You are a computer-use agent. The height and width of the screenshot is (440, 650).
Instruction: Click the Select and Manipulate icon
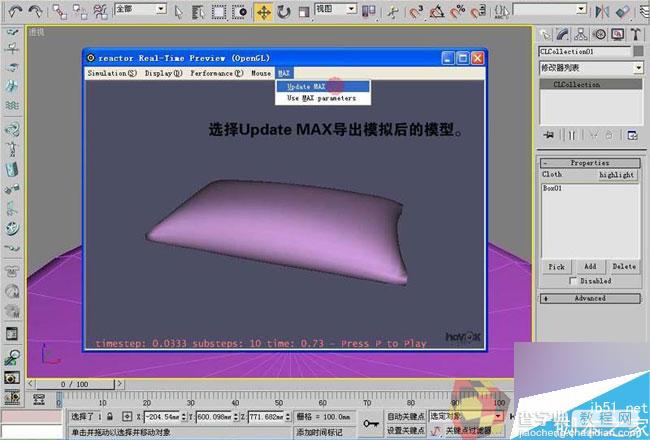click(392, 12)
